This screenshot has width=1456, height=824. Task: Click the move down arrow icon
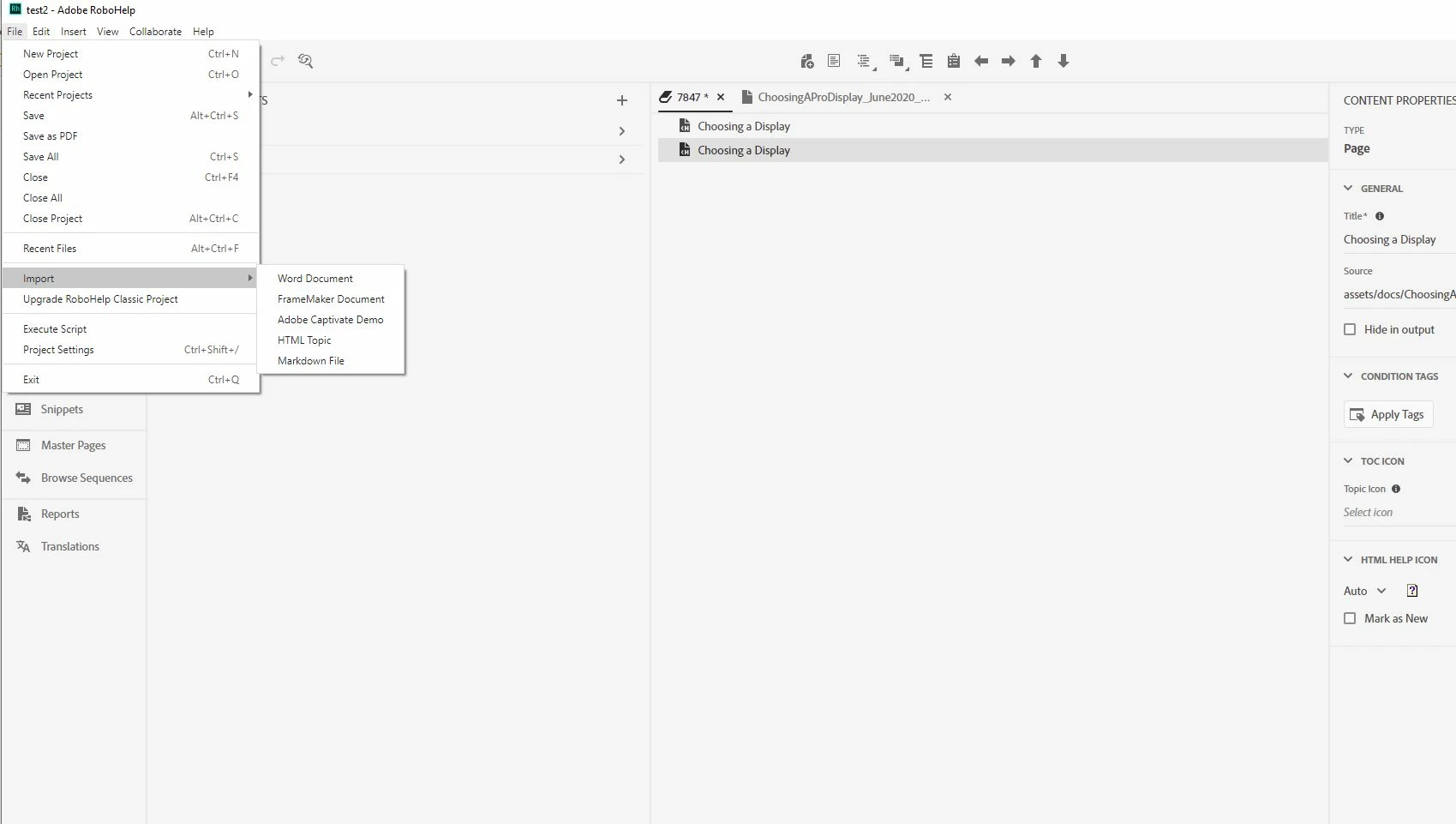(x=1064, y=61)
